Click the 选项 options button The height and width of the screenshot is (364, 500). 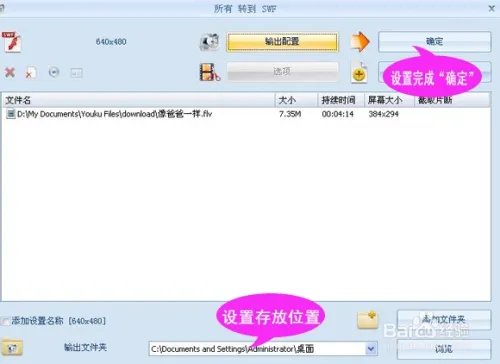(282, 71)
